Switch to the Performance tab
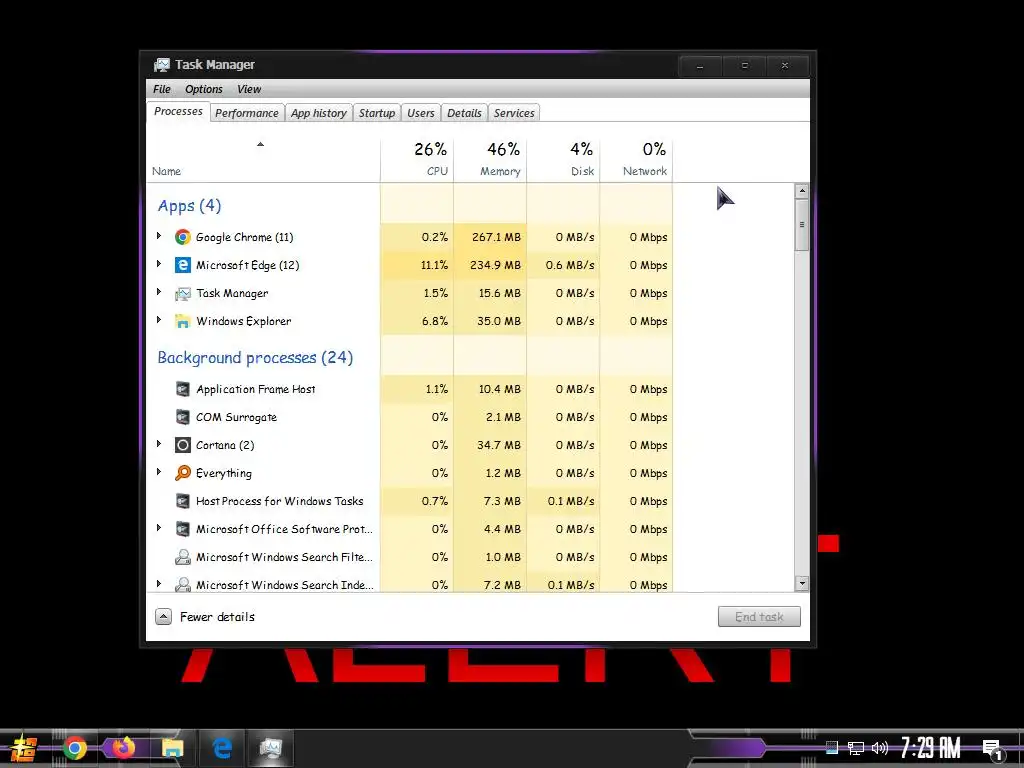 [247, 113]
